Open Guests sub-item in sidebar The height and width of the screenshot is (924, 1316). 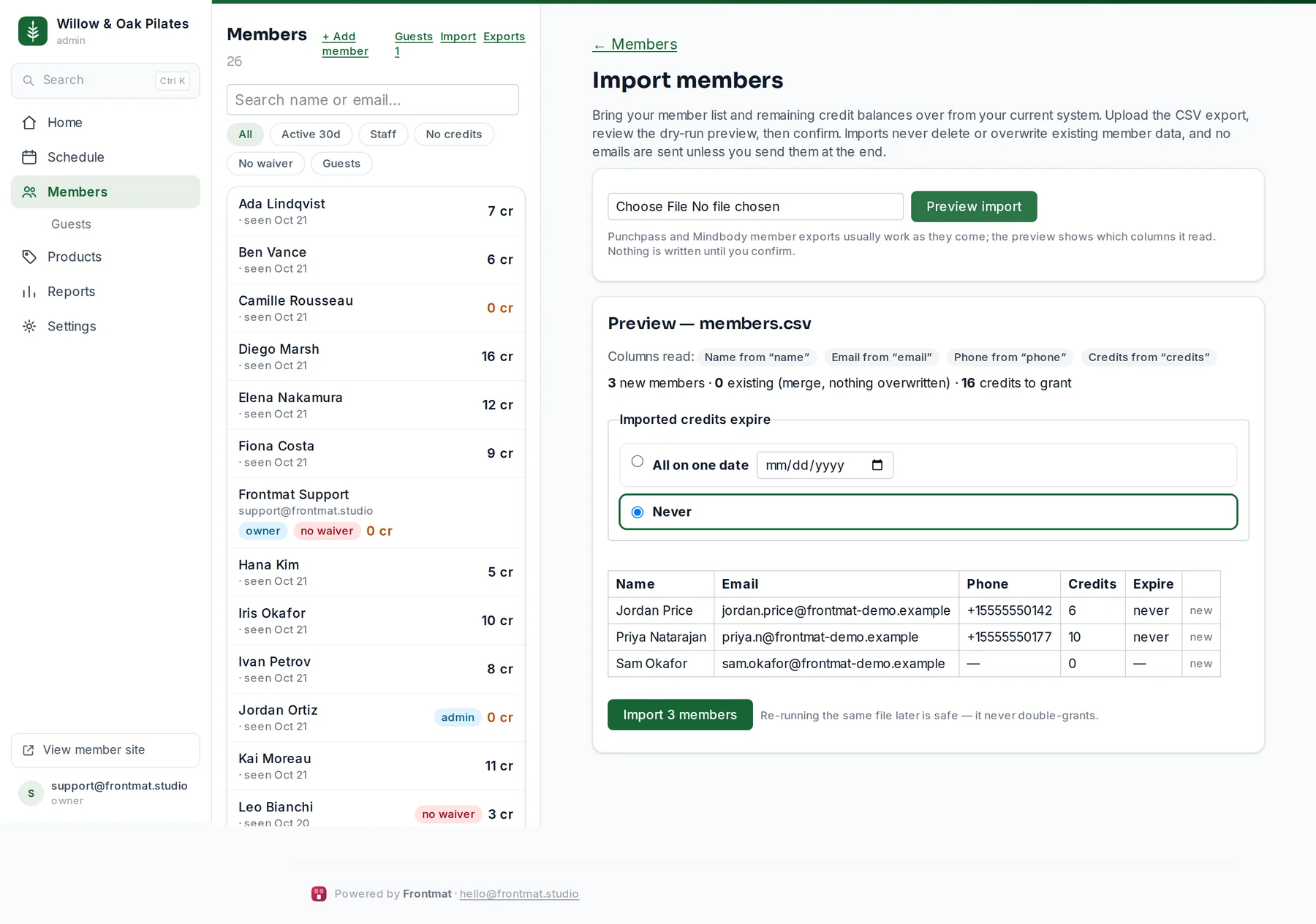click(71, 224)
